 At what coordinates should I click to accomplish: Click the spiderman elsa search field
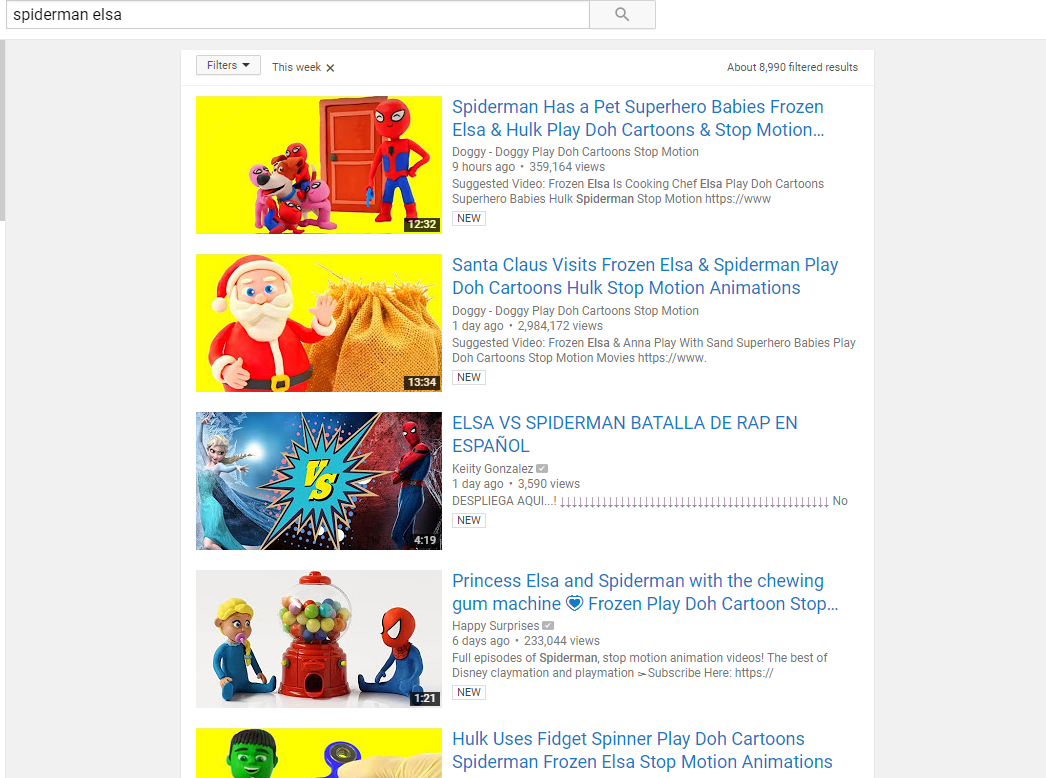point(298,15)
